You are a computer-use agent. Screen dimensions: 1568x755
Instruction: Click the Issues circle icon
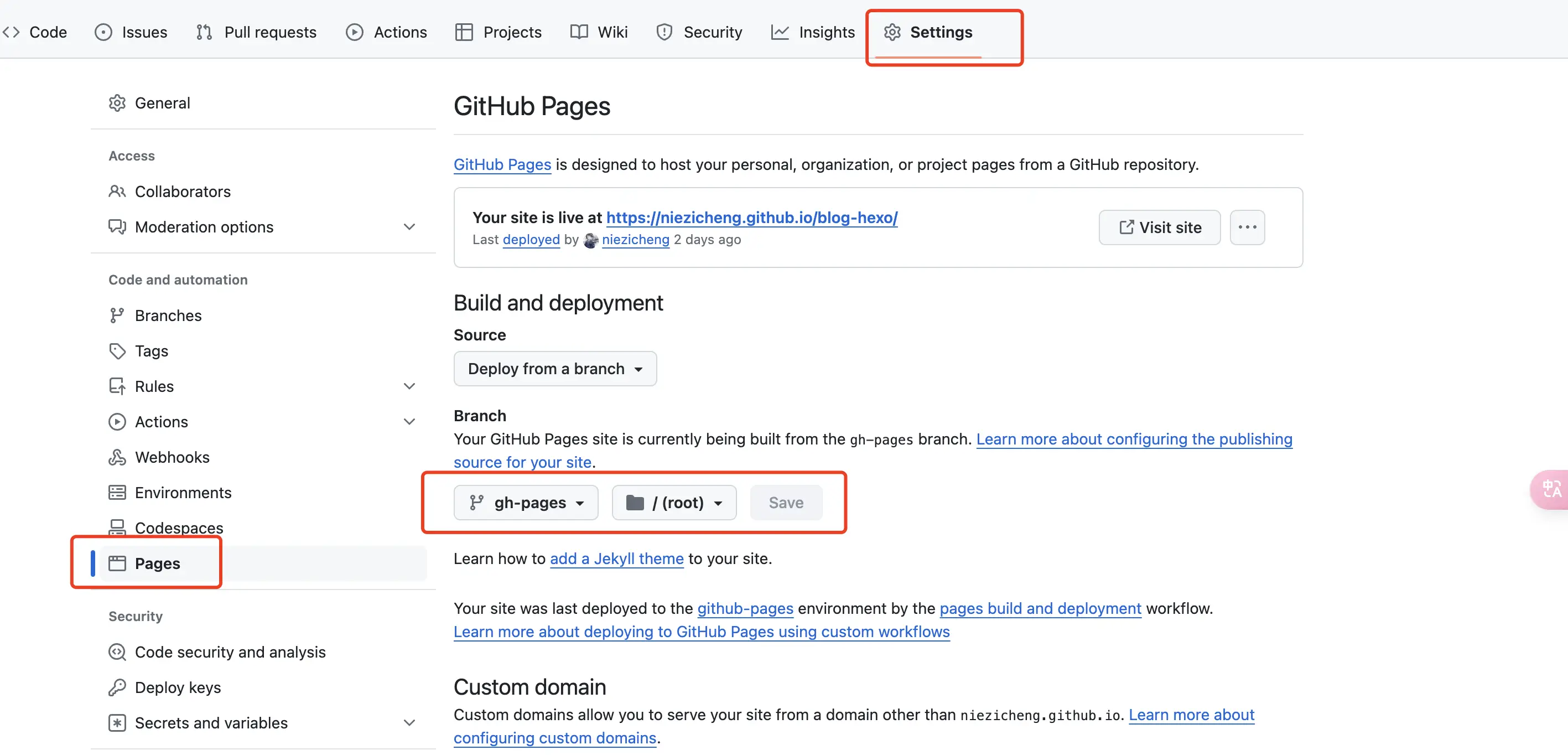(103, 32)
